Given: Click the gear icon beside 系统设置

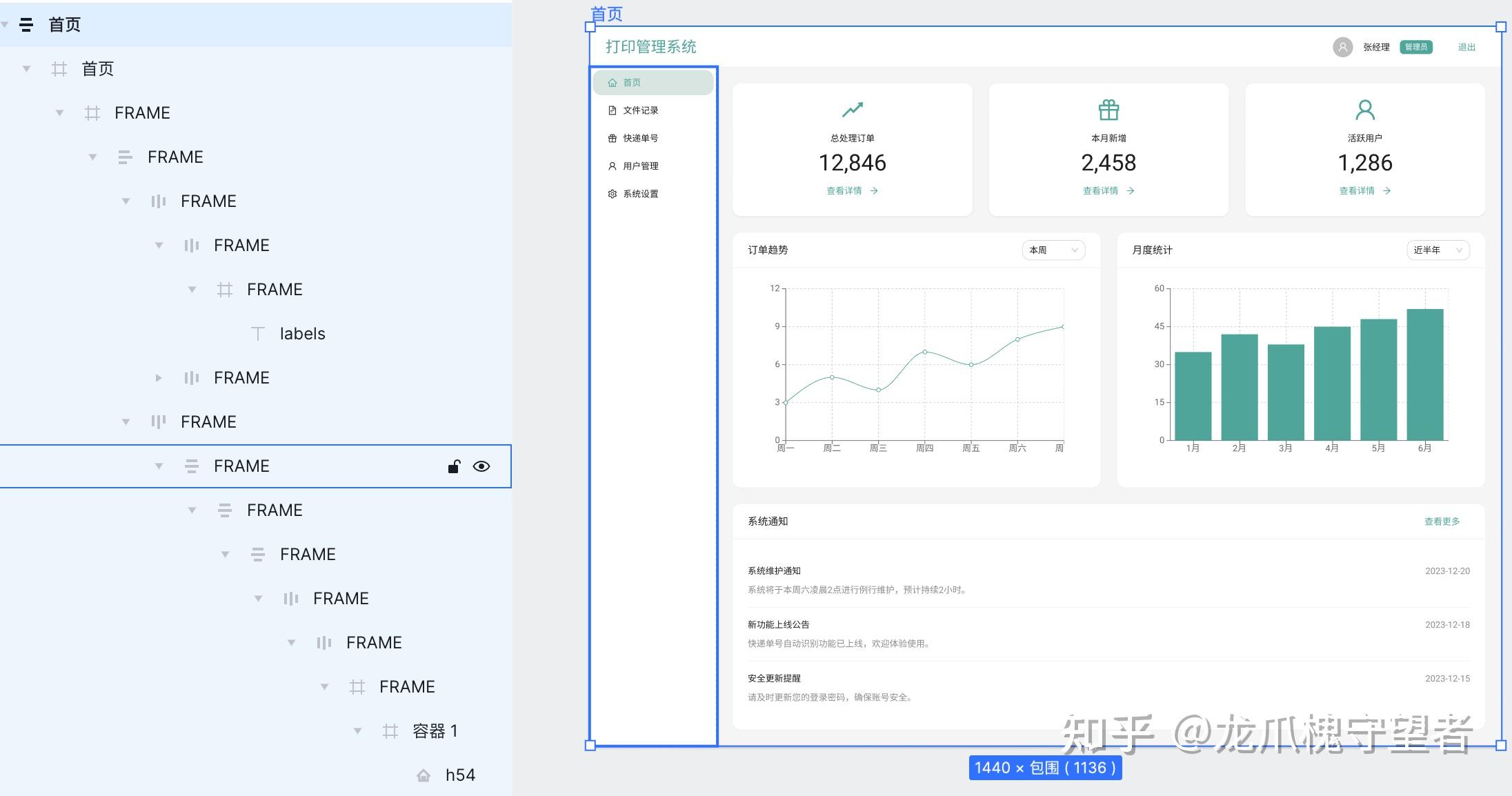Looking at the screenshot, I should [x=612, y=194].
